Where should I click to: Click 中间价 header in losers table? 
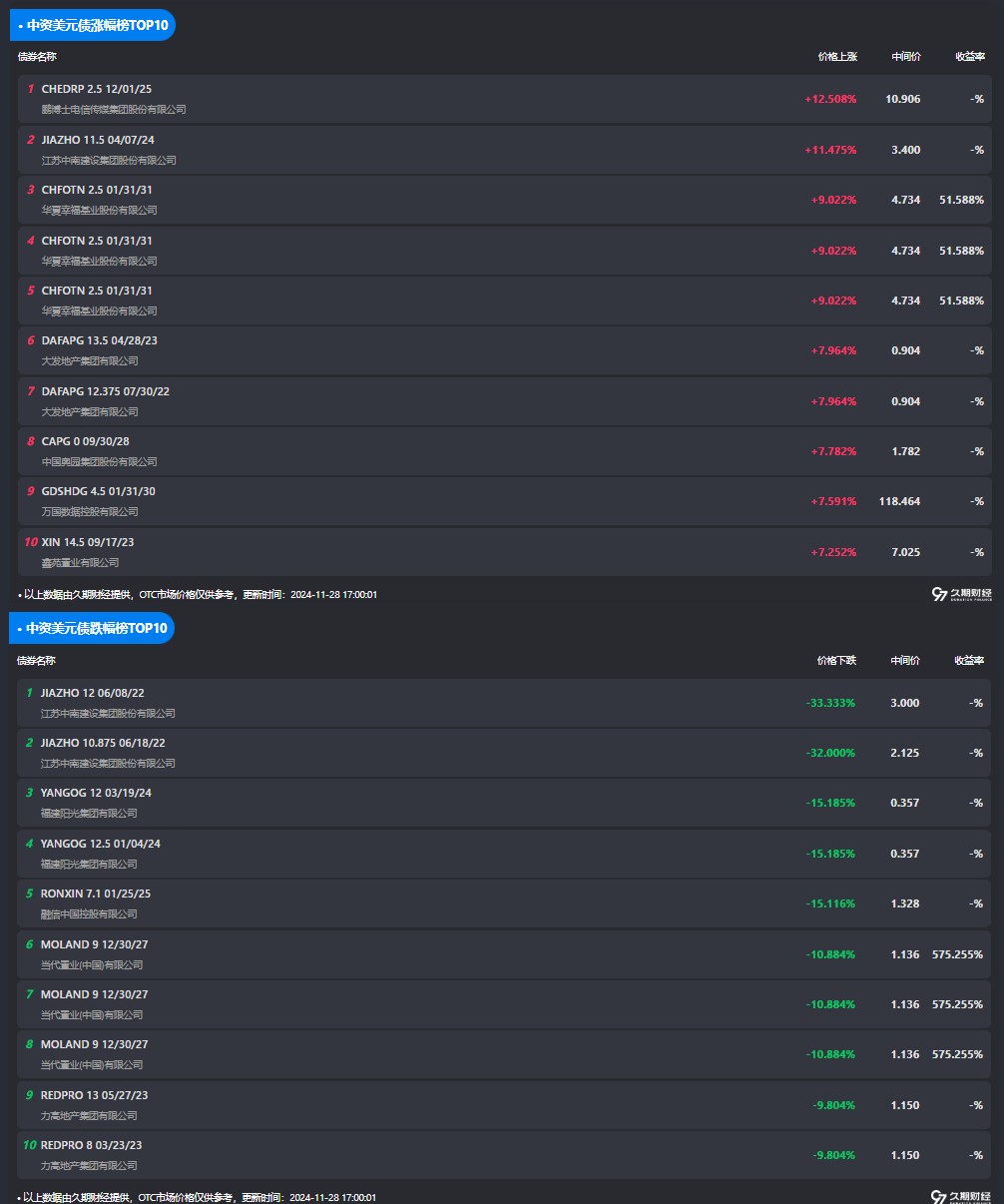[905, 661]
